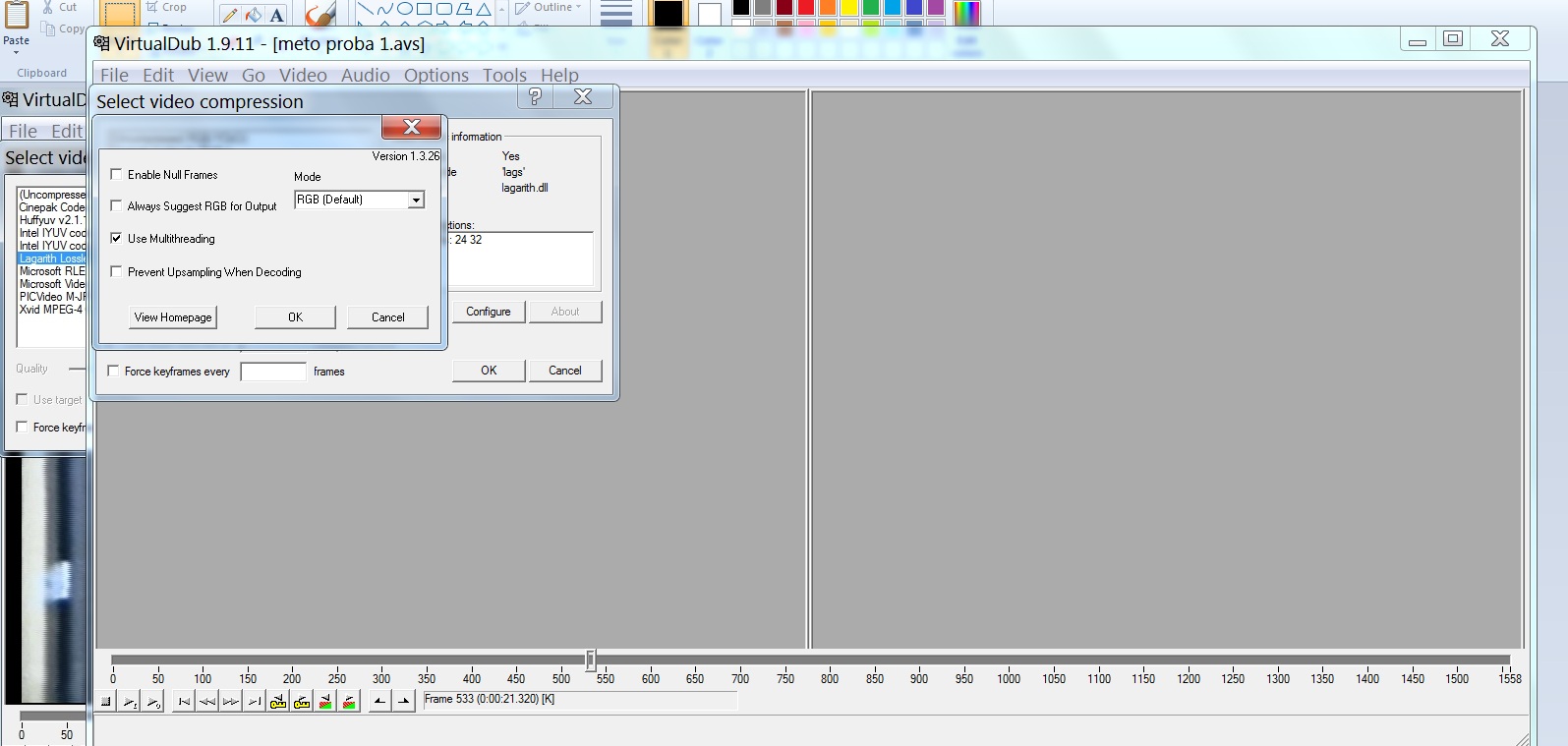This screenshot has height=746, width=1568.
Task: Confirm Lagarith settings with OK
Action: pos(295,317)
